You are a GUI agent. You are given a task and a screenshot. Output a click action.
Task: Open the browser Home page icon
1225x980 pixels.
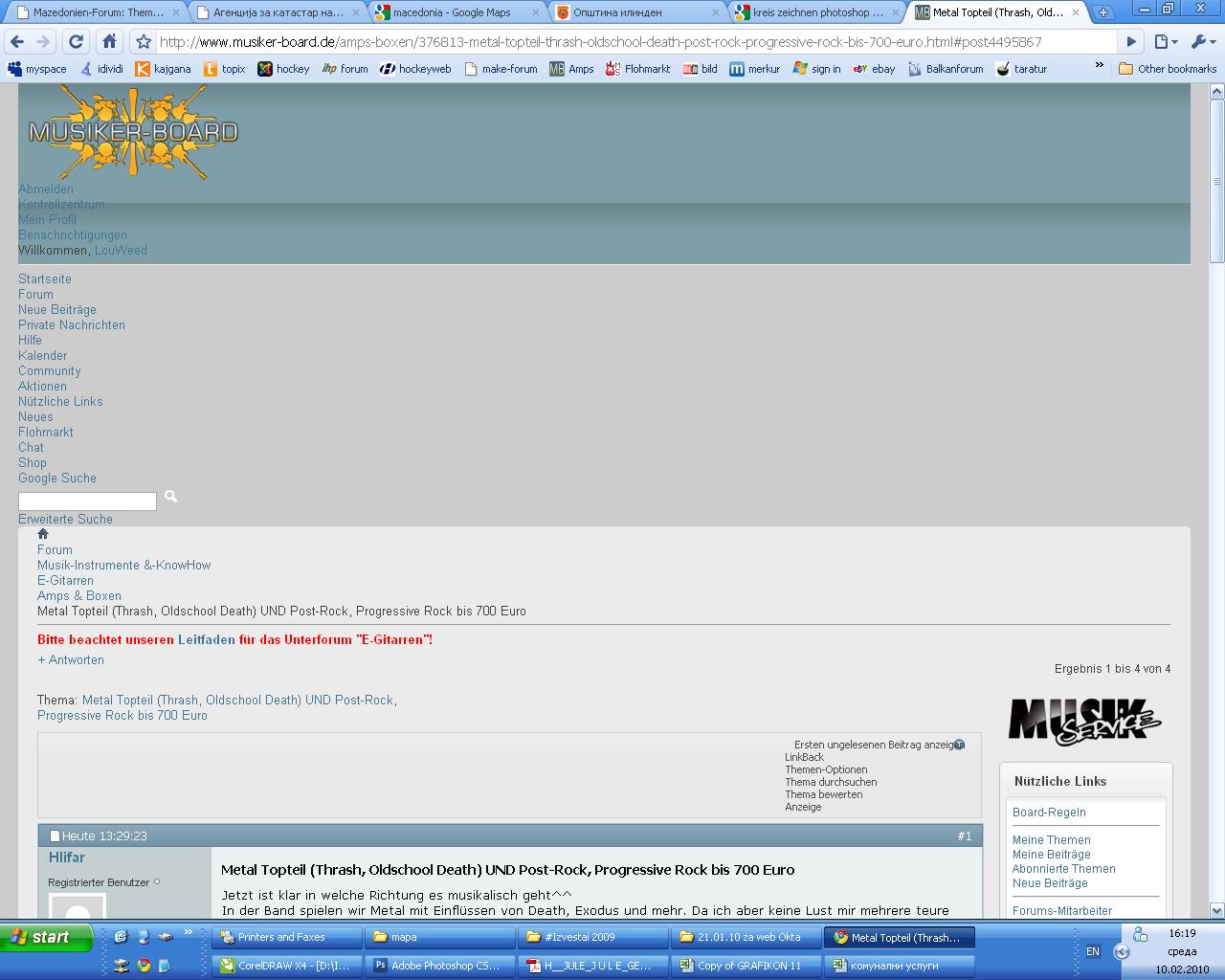pos(109,42)
